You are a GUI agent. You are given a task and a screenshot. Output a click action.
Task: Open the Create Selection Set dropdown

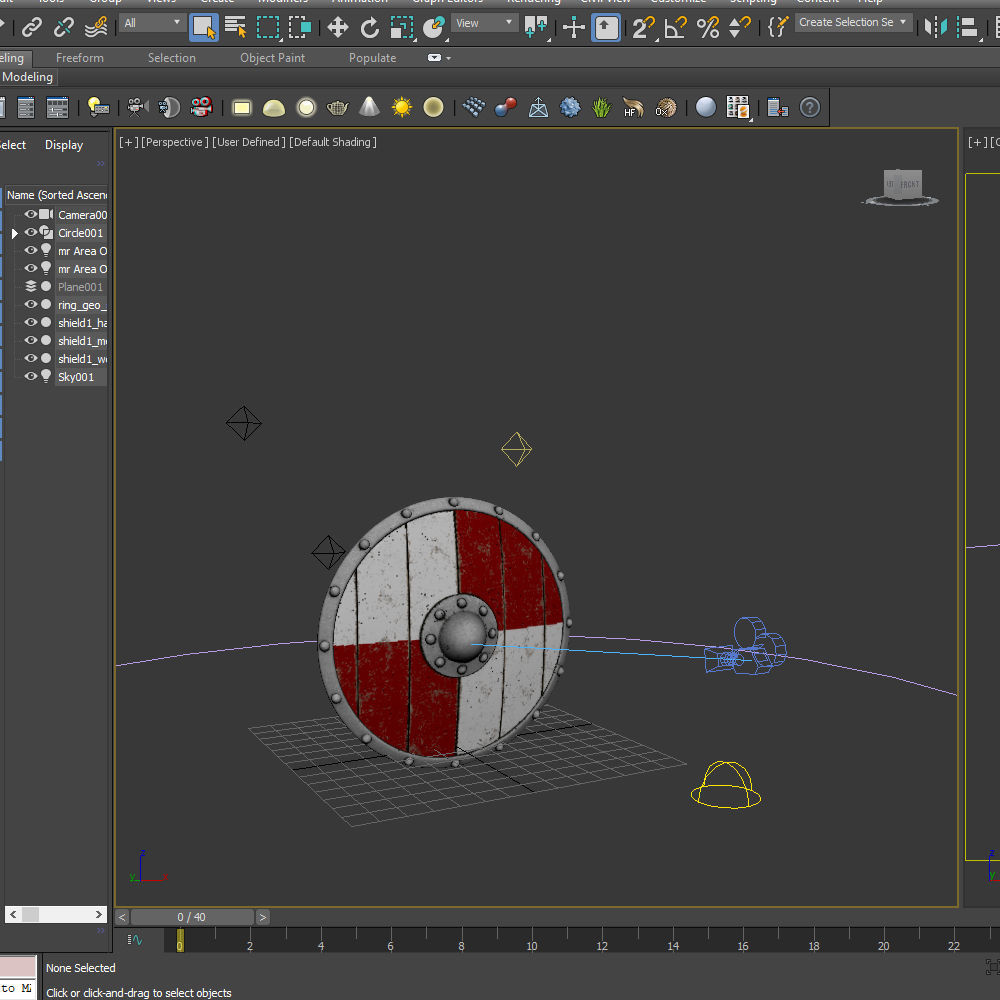pyautogui.click(x=853, y=22)
